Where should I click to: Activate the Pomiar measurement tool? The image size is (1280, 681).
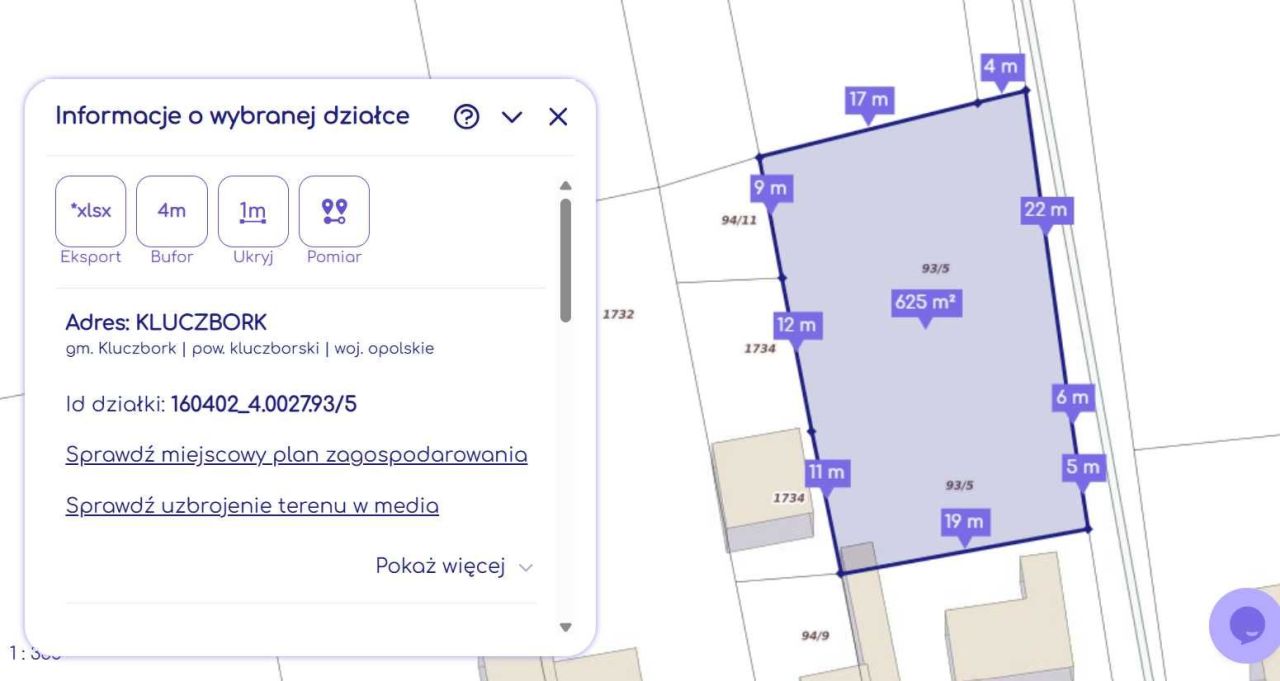coord(334,211)
